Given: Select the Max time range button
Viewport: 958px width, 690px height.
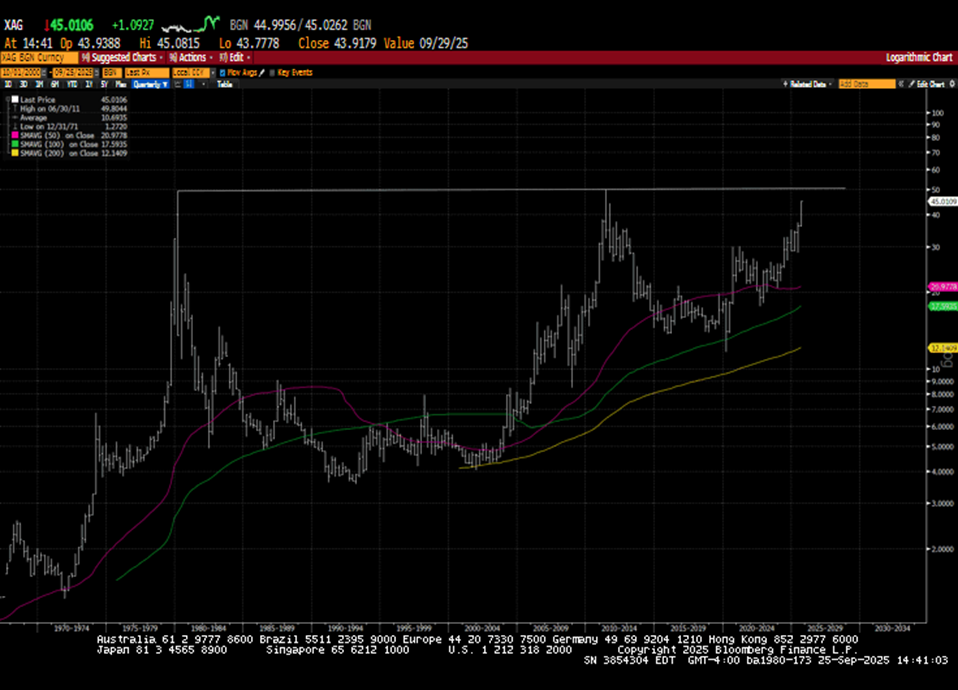Looking at the screenshot, I should pyautogui.click(x=120, y=85).
